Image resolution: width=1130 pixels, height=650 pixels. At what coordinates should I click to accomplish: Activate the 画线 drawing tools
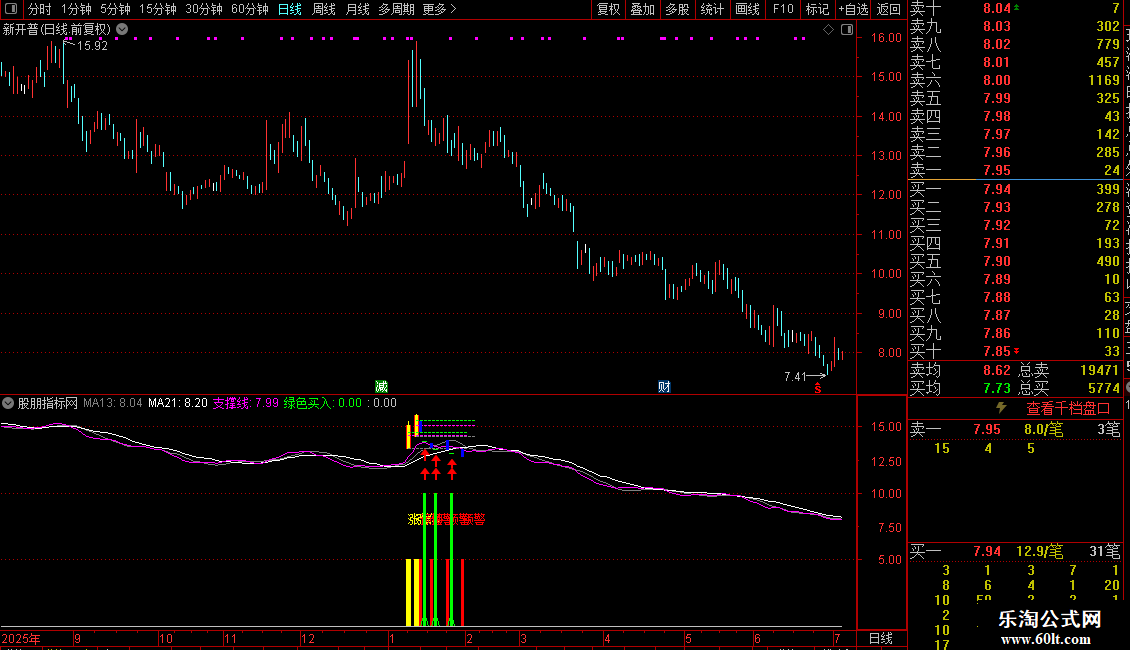click(747, 9)
